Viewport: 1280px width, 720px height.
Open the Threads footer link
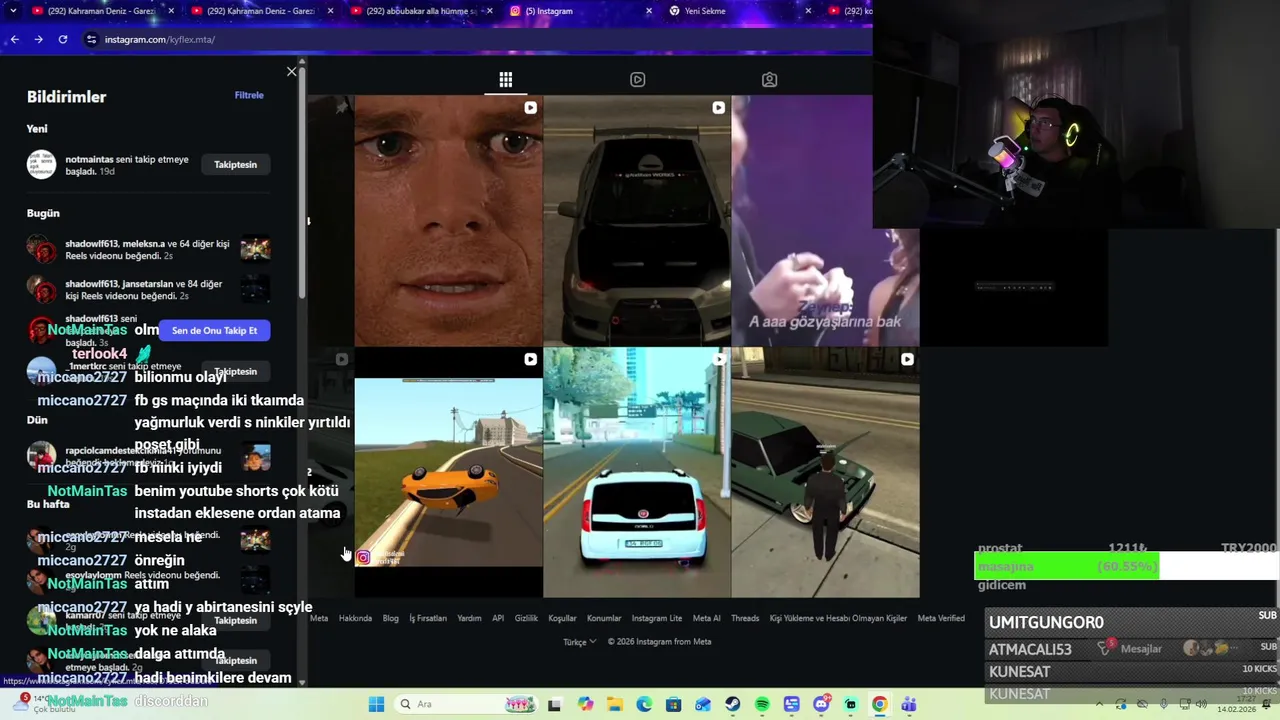point(745,618)
